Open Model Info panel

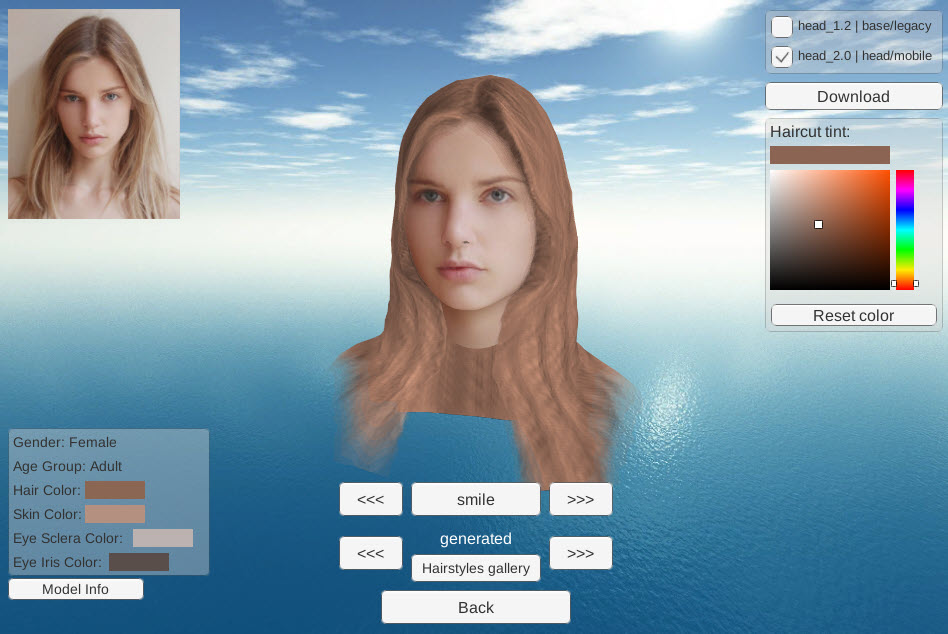[76, 590]
